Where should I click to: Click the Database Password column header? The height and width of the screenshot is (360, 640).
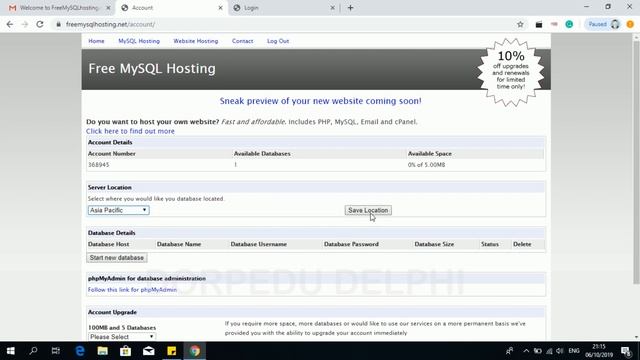(x=351, y=244)
